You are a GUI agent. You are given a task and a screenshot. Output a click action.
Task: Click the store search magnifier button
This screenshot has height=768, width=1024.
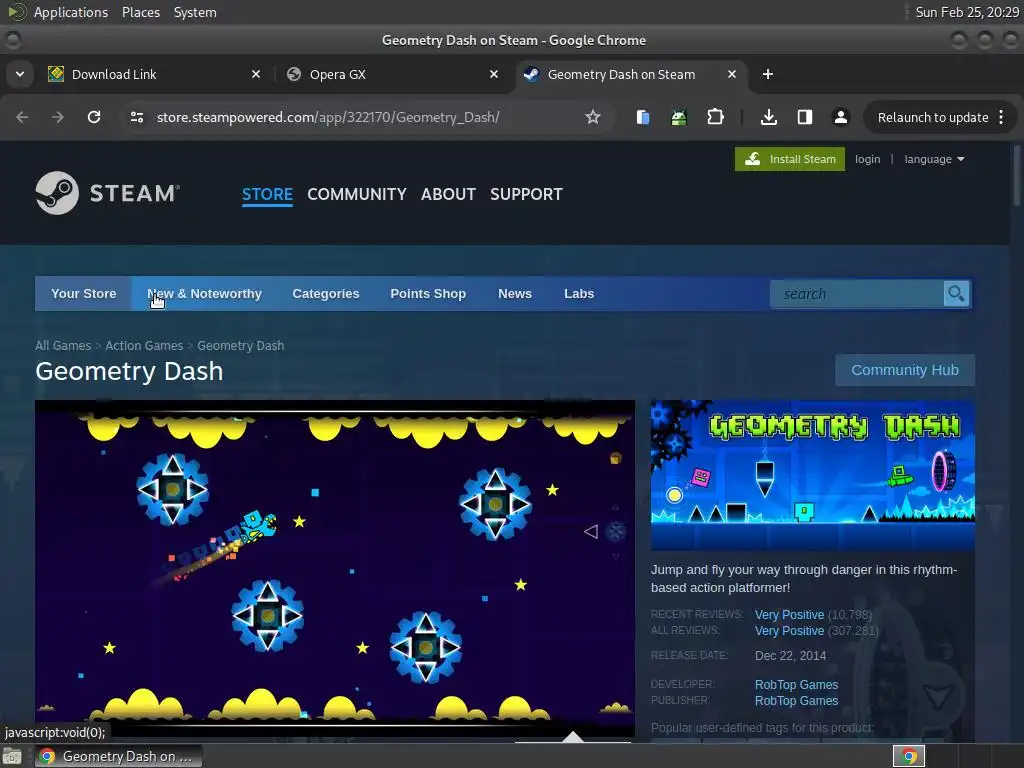coord(956,294)
